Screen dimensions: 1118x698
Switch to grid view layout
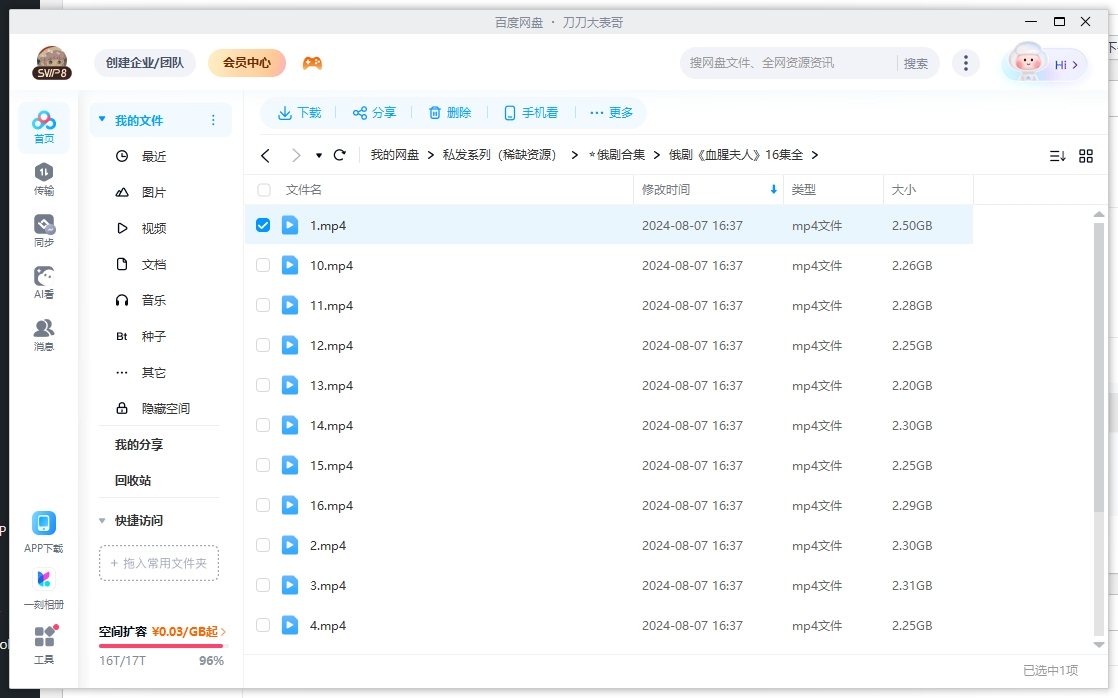[x=1086, y=155]
